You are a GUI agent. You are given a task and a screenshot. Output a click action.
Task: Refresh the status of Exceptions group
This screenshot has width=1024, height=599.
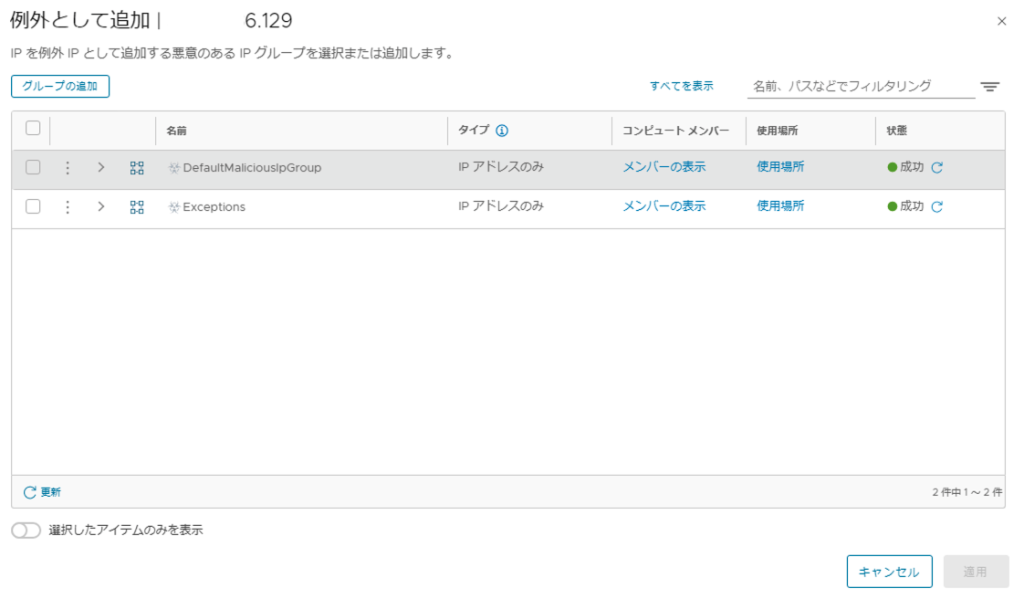[937, 206]
